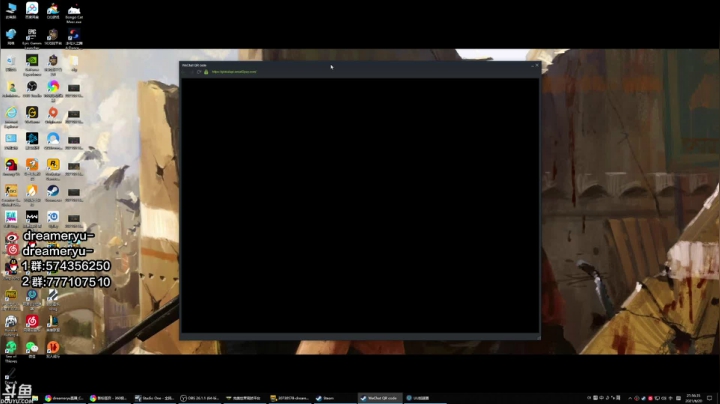Image resolution: width=720 pixels, height=404 pixels.
Task: Open Sea of Thieves desktop shortcut
Action: [11, 352]
